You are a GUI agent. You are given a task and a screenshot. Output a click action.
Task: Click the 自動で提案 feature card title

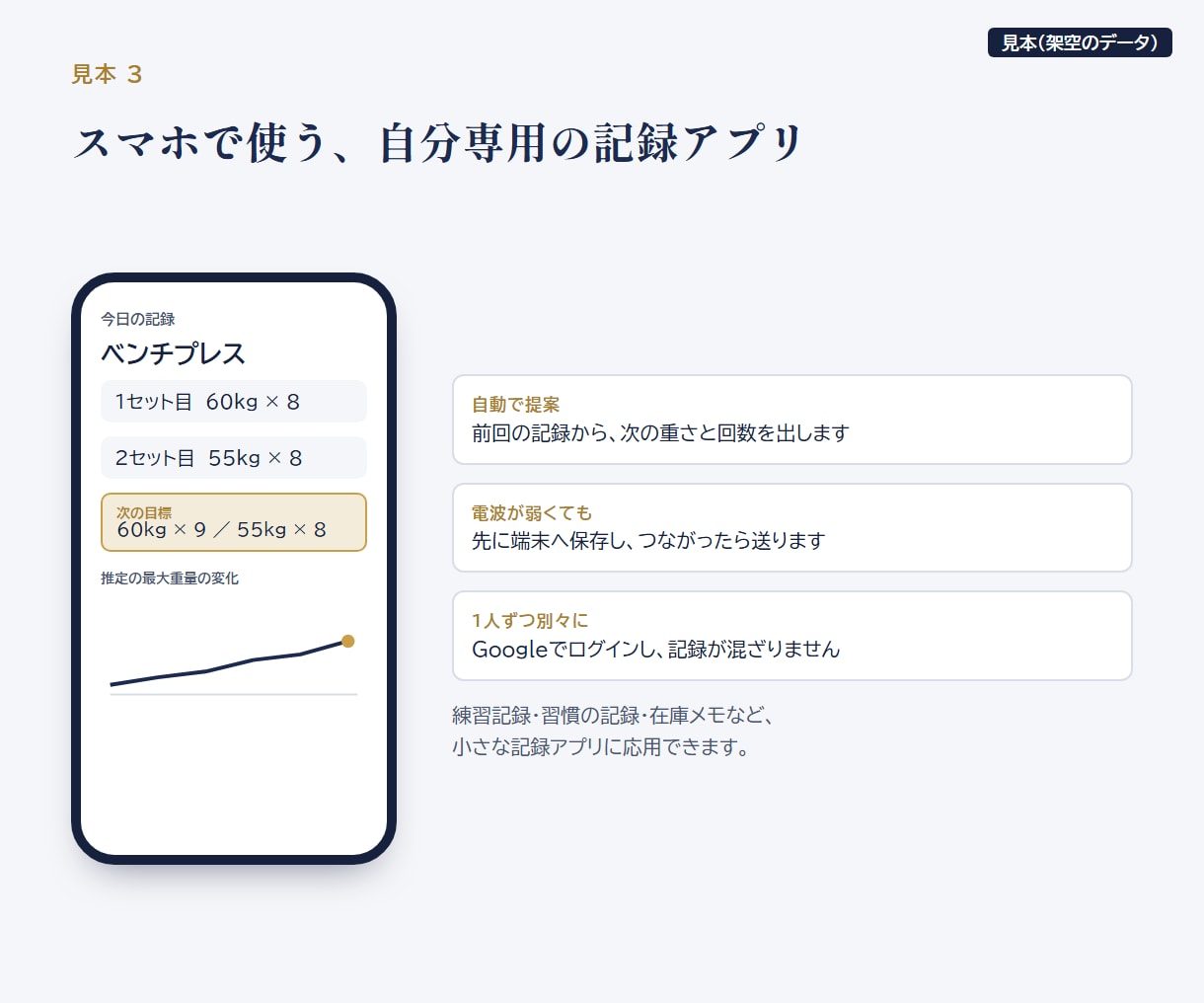click(x=516, y=405)
